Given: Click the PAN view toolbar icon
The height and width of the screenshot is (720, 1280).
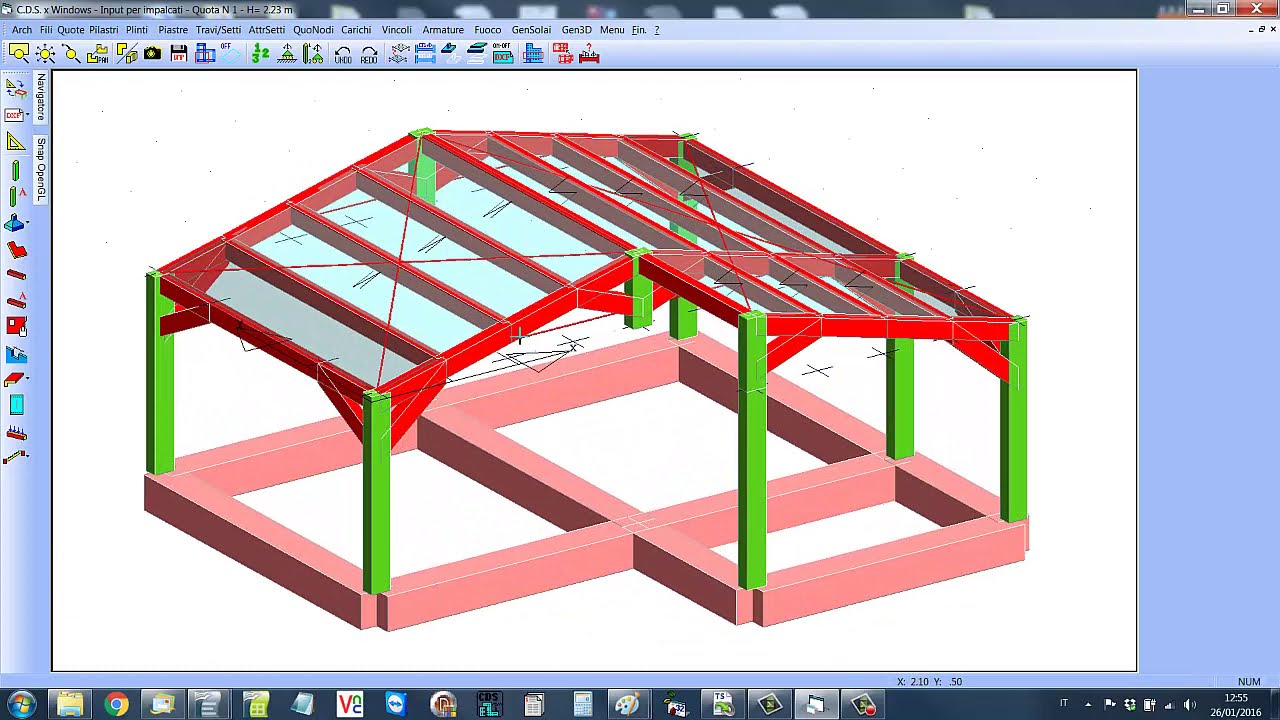Looking at the screenshot, I should click(x=98, y=54).
